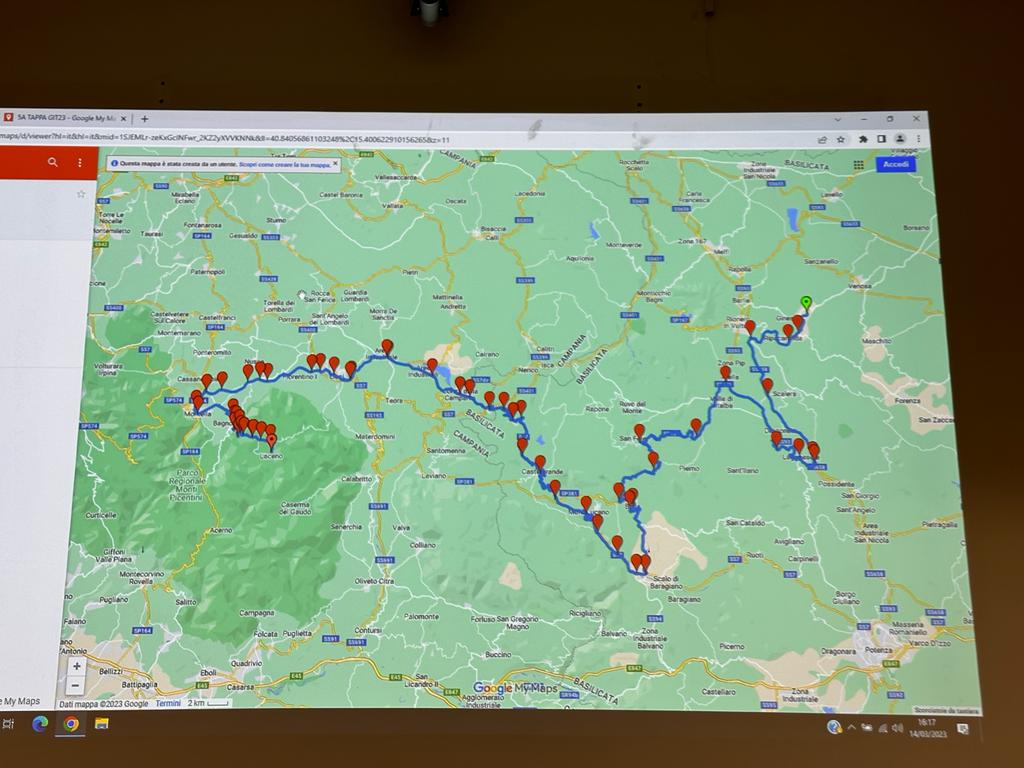This screenshot has height=768, width=1024.
Task: Open File Explorer from the taskbar
Action: [102, 723]
